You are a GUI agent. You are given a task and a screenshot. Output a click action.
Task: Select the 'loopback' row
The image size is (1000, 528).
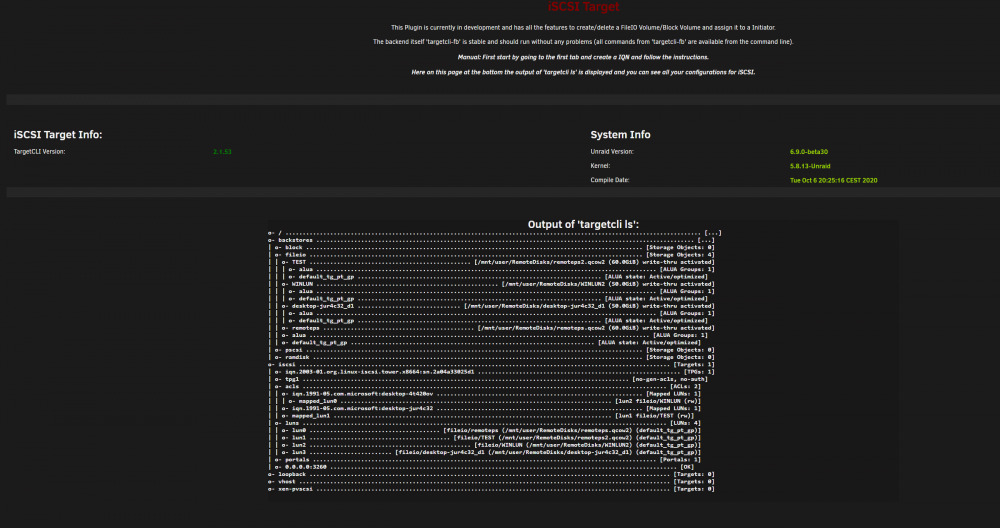491,474
